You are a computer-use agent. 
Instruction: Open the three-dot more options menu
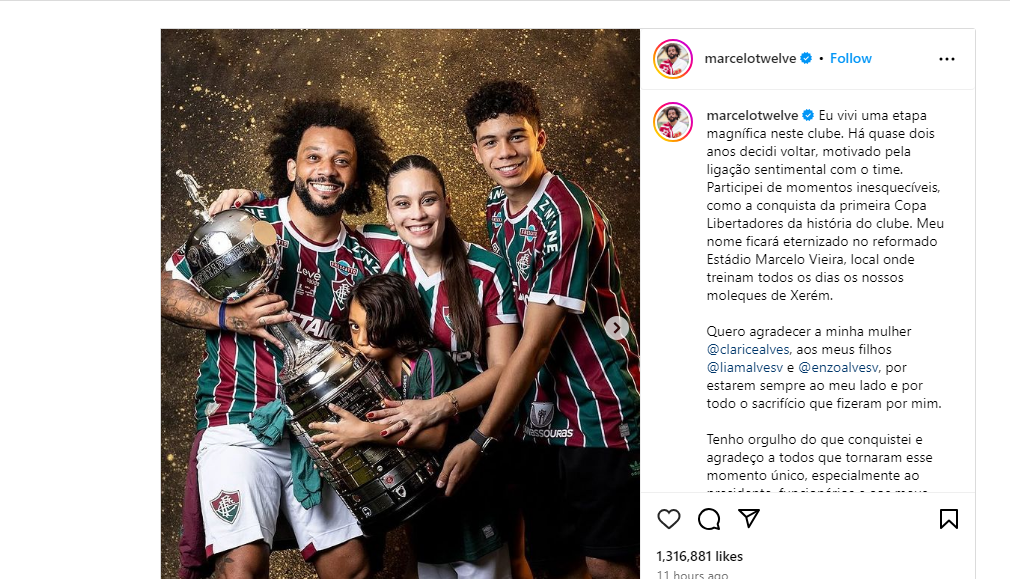(x=947, y=59)
